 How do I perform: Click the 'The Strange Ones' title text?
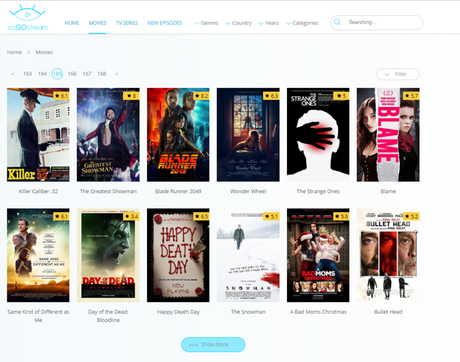tap(318, 191)
